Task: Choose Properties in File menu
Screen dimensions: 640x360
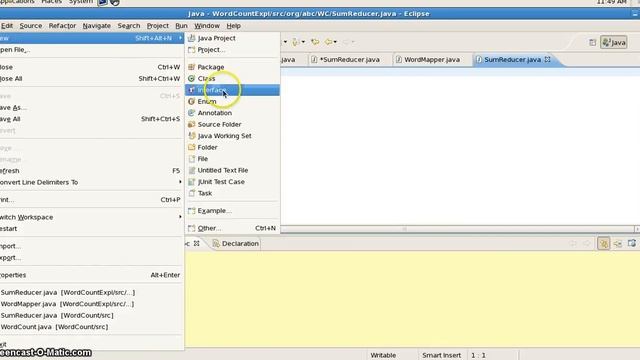Action: pyautogui.click(x=91, y=275)
